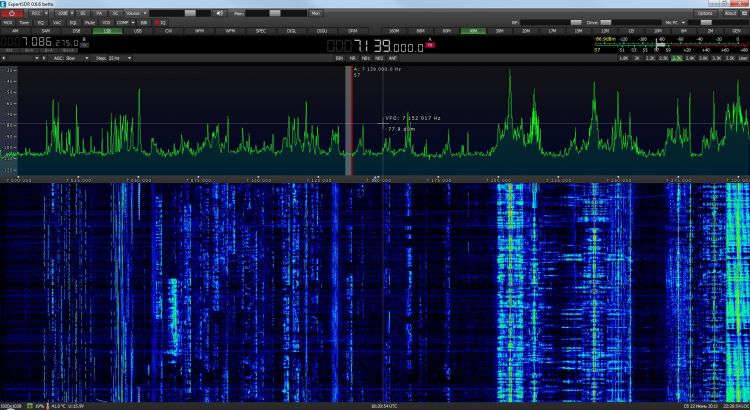Click the small window icon next to About
Image resolution: width=750 pixels, height=410 pixels.
coord(744,13)
